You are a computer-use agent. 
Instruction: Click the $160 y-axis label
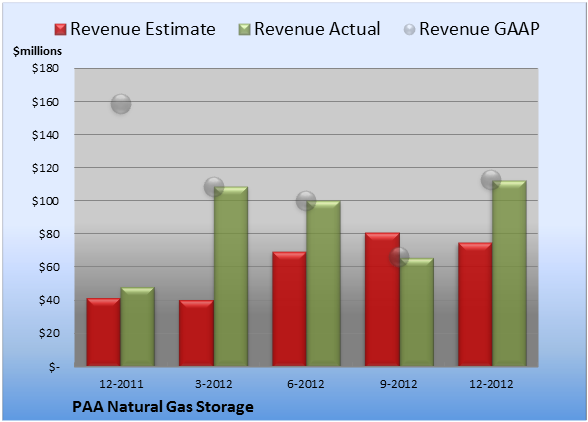click(x=45, y=102)
